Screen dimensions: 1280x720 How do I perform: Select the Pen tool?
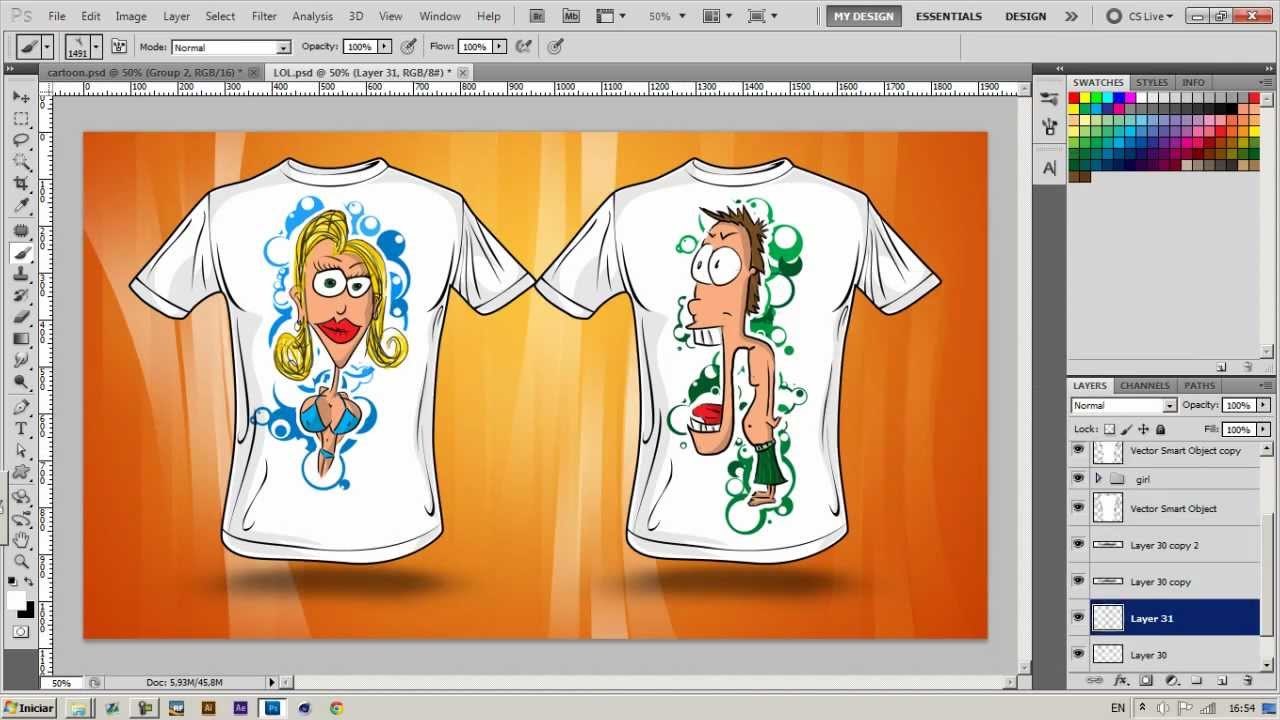21,407
